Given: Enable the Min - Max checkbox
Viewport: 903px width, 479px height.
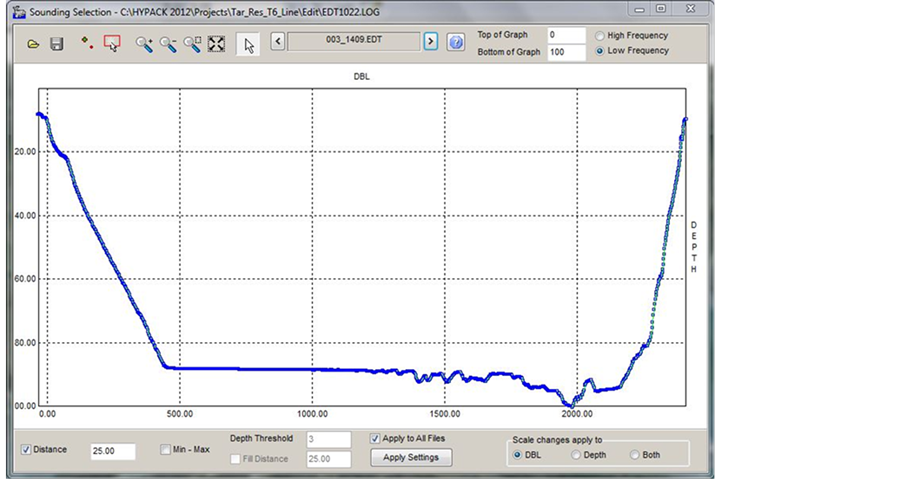Looking at the screenshot, I should (166, 450).
